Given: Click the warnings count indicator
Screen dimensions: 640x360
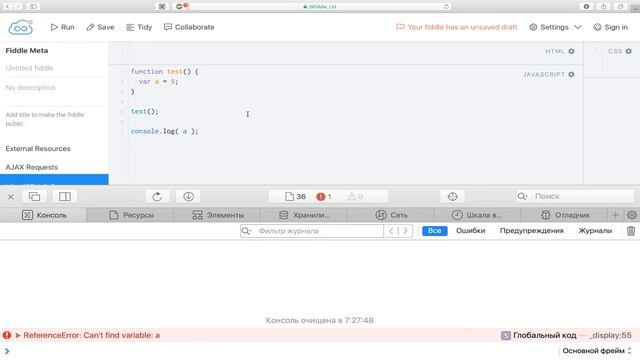Looking at the screenshot, I should [355, 196].
